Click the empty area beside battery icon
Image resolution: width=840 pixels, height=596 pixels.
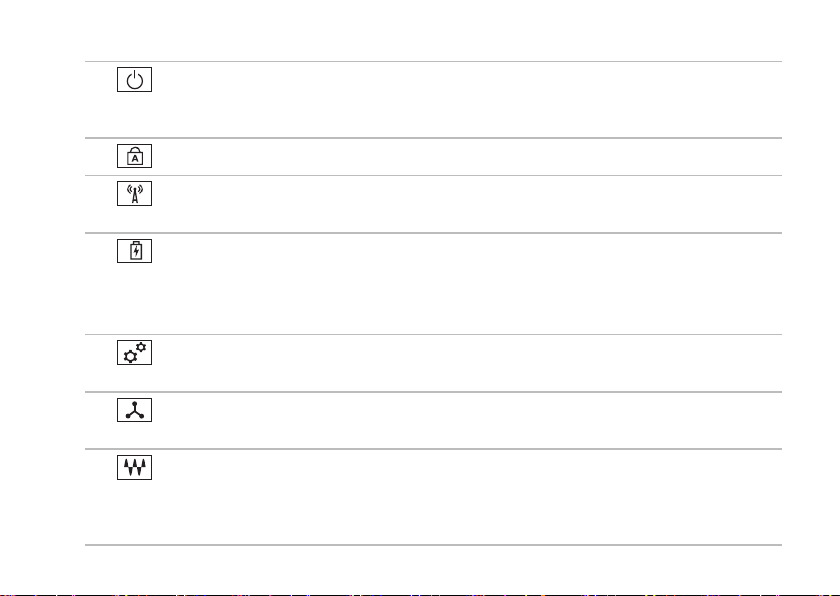466,284
